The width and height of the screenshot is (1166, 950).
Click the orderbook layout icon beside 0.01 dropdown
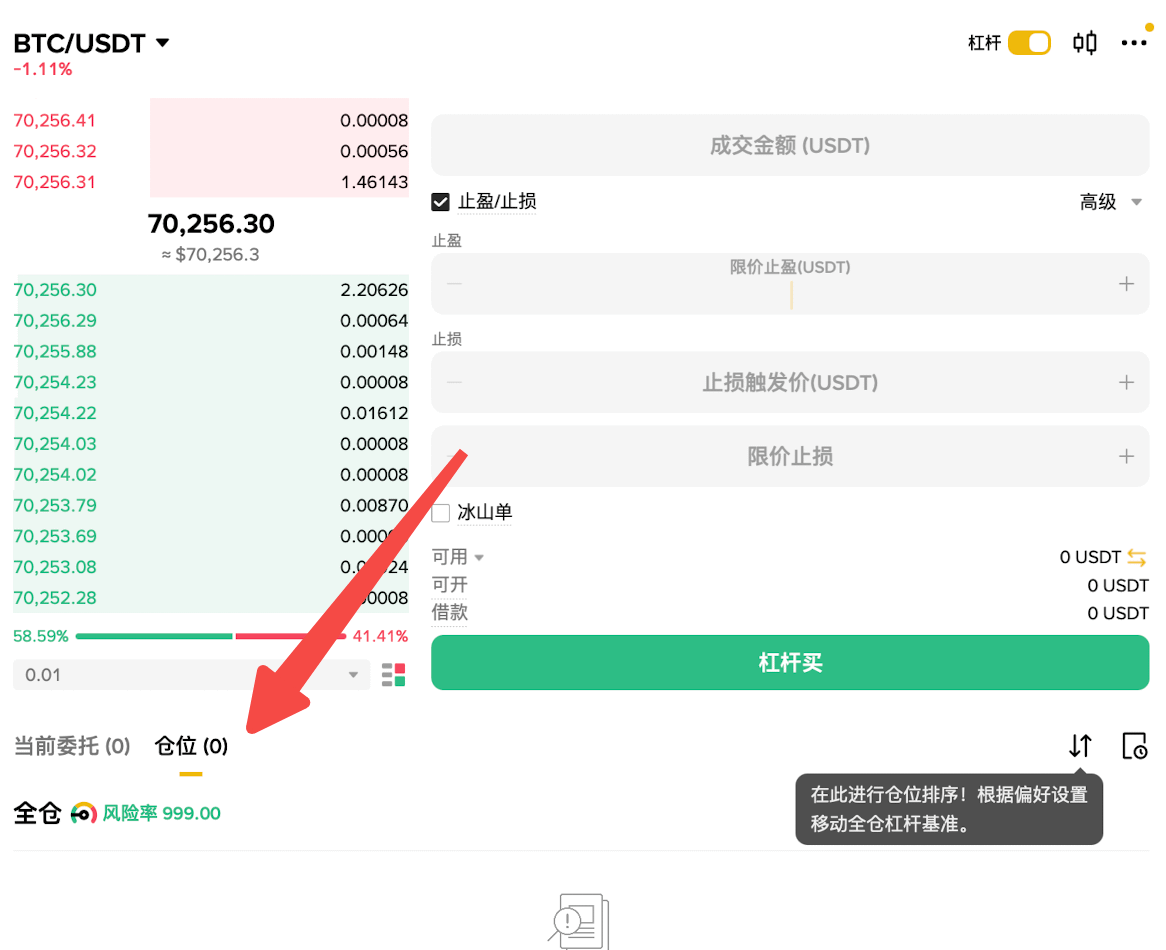click(393, 674)
